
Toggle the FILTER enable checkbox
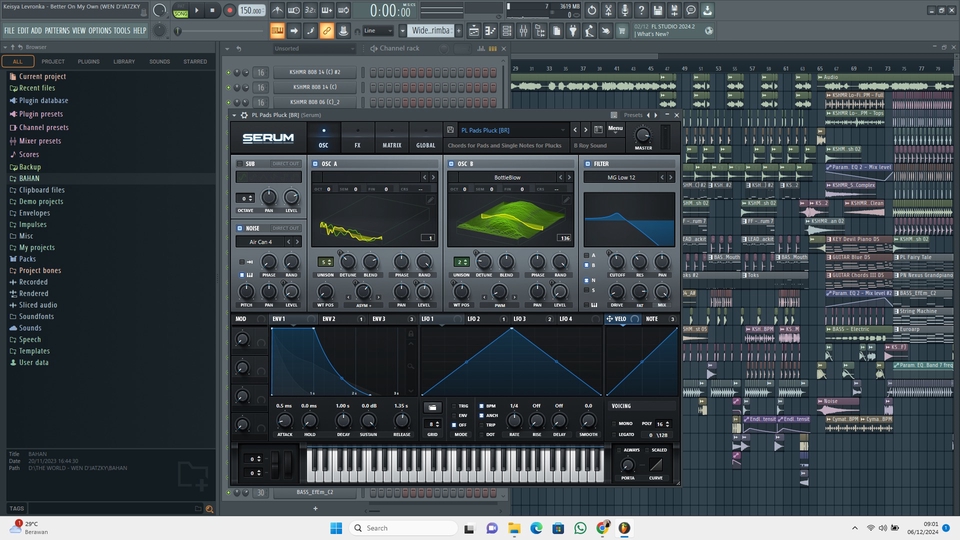point(588,163)
